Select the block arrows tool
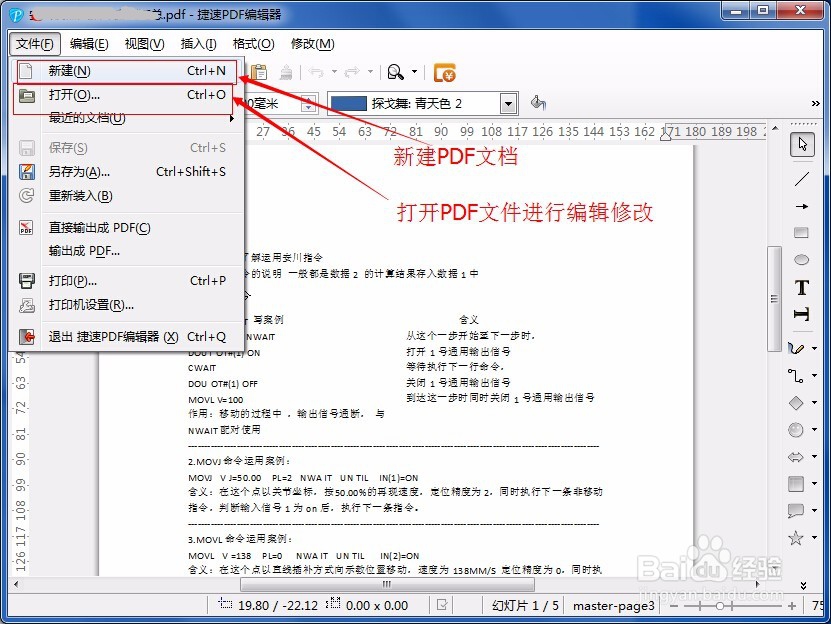Screen dimensions: 831x624 [796, 457]
